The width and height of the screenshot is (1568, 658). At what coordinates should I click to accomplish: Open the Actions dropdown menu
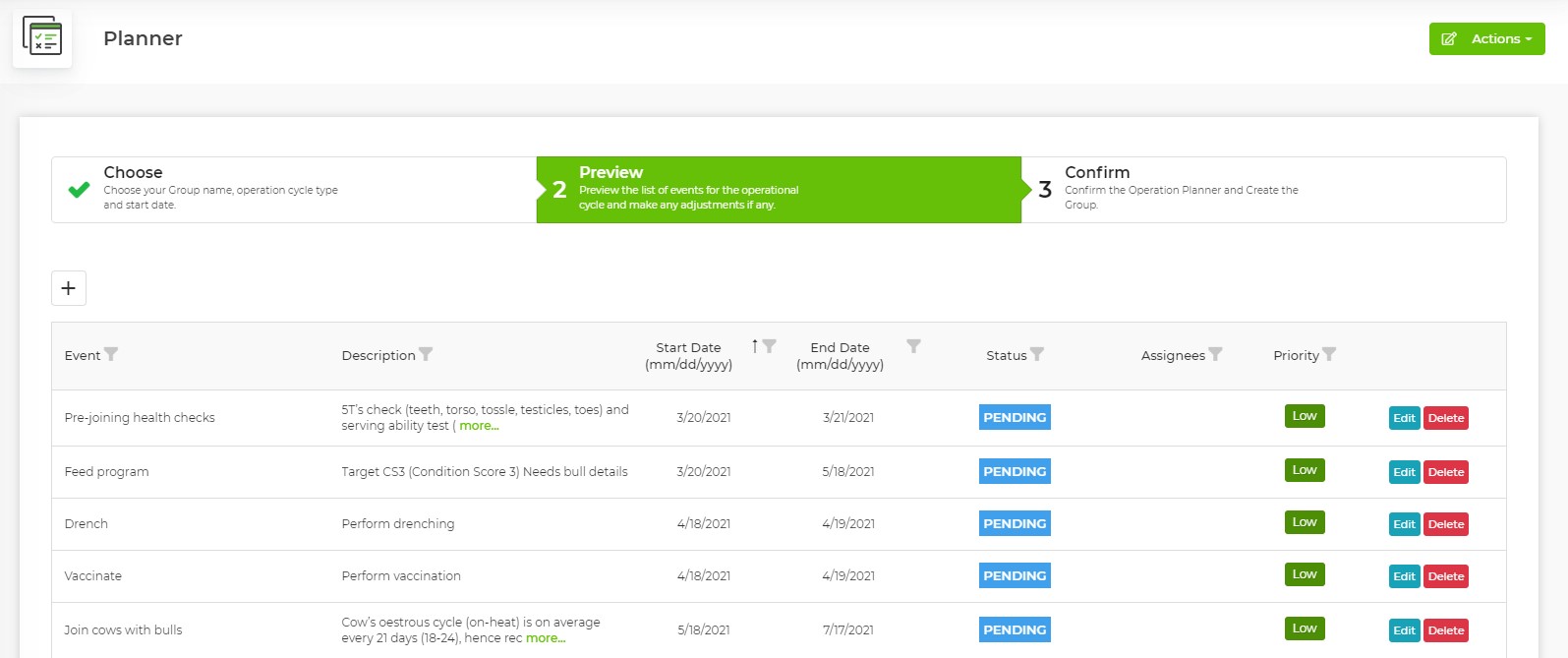point(1486,39)
